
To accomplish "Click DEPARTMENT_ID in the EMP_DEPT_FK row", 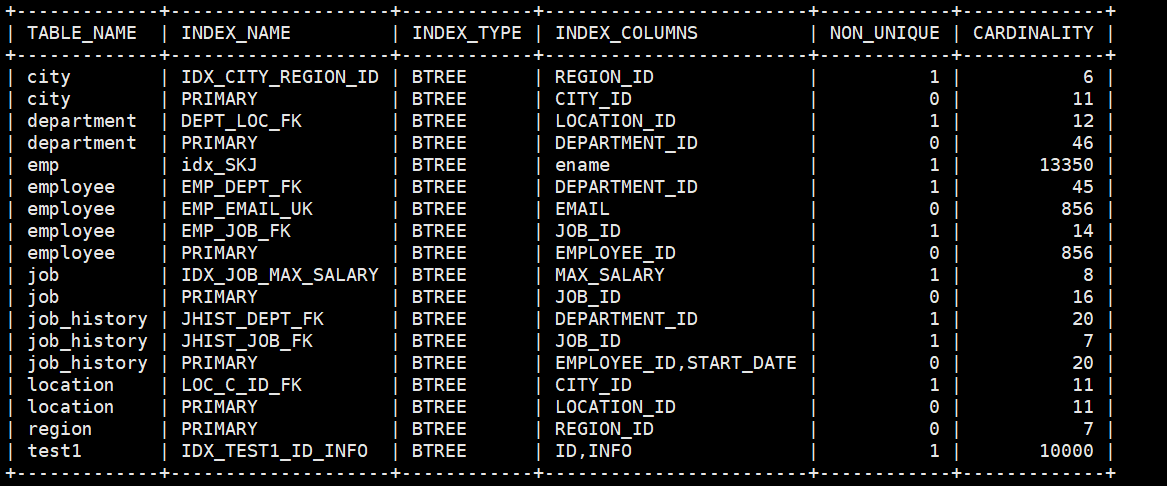I will [627, 187].
